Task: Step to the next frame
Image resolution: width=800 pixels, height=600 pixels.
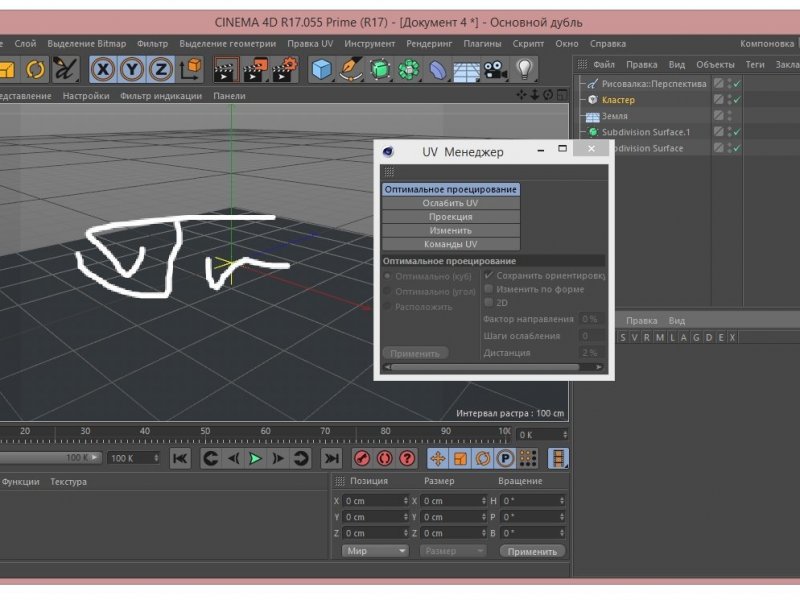Action: pos(278,458)
